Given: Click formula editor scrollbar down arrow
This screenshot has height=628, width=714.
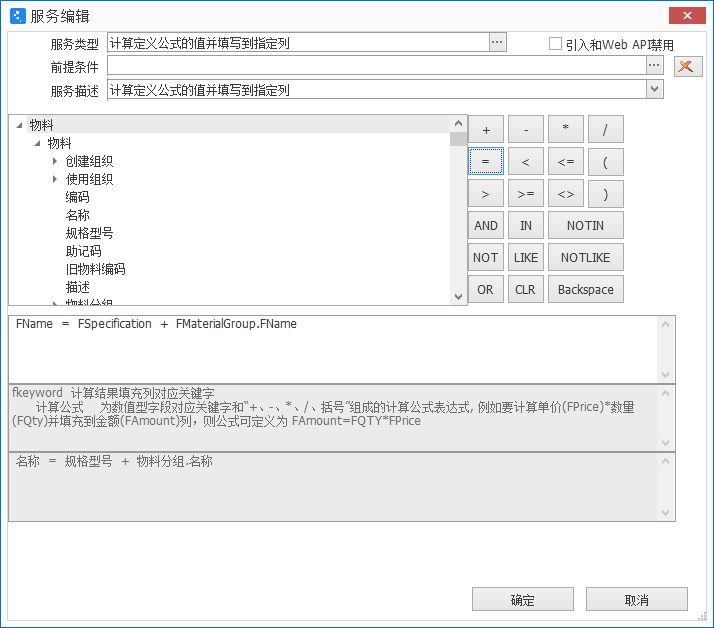Looking at the screenshot, I should [x=665, y=375].
